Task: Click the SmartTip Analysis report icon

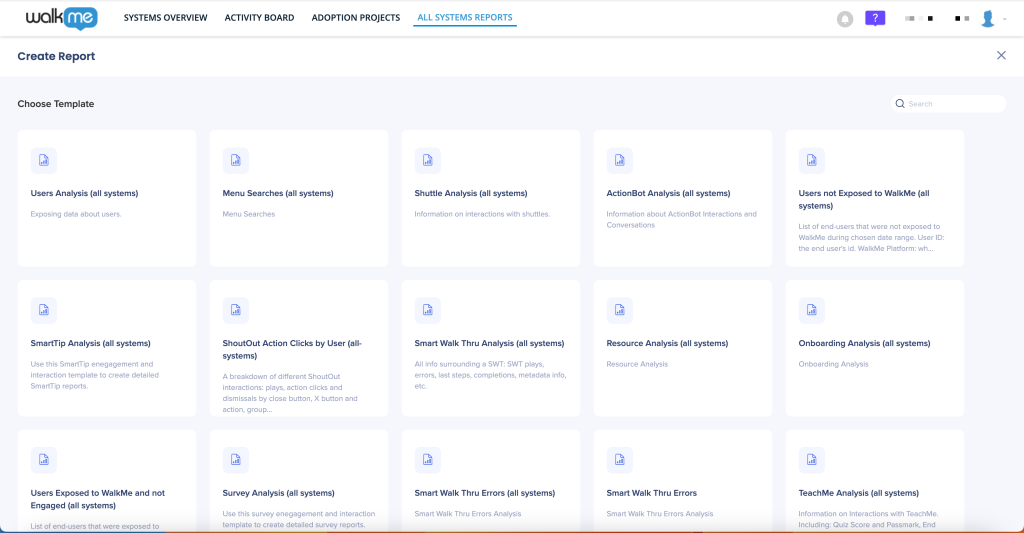Action: [x=44, y=311]
